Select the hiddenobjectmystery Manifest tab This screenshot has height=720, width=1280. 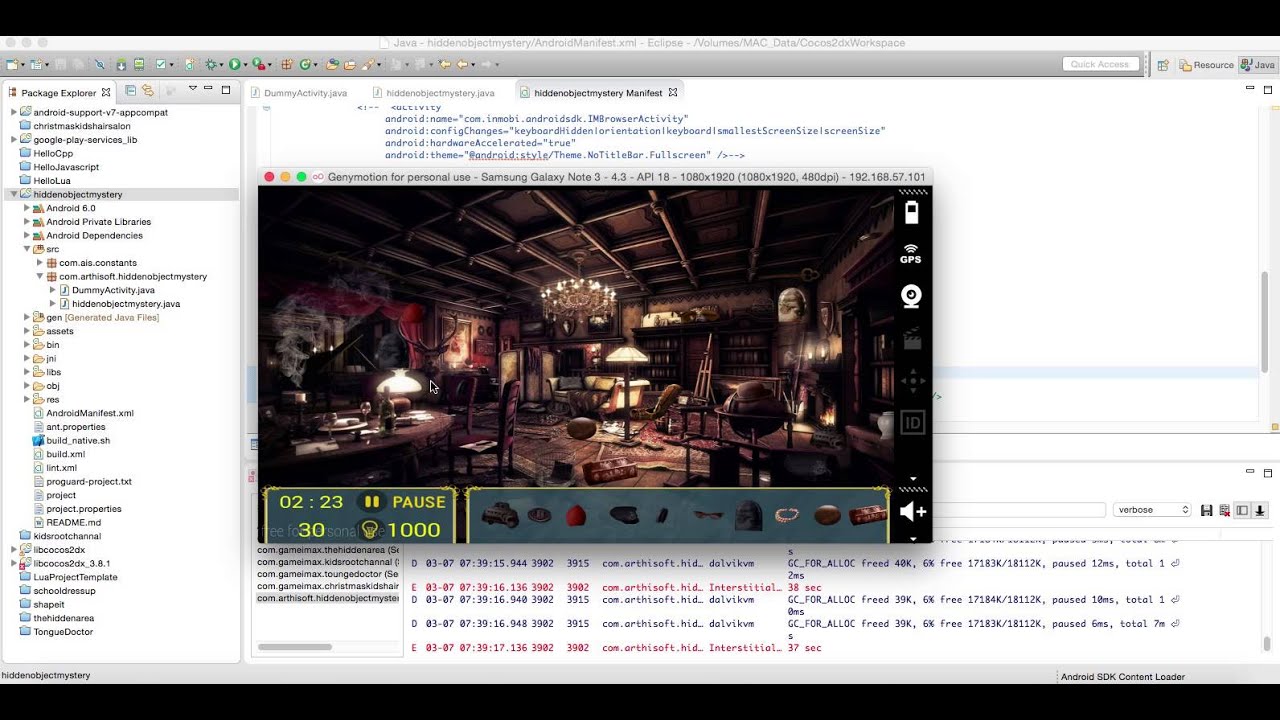(598, 93)
